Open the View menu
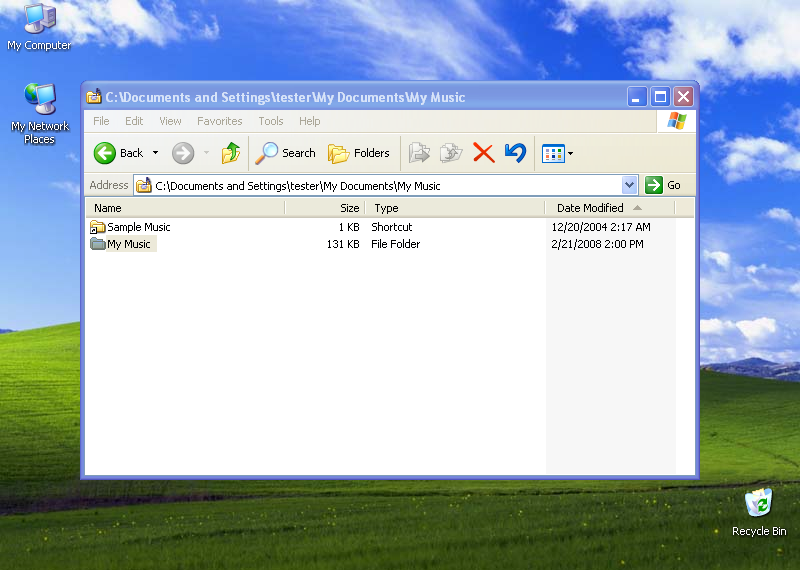This screenshot has height=570, width=800. 170,121
